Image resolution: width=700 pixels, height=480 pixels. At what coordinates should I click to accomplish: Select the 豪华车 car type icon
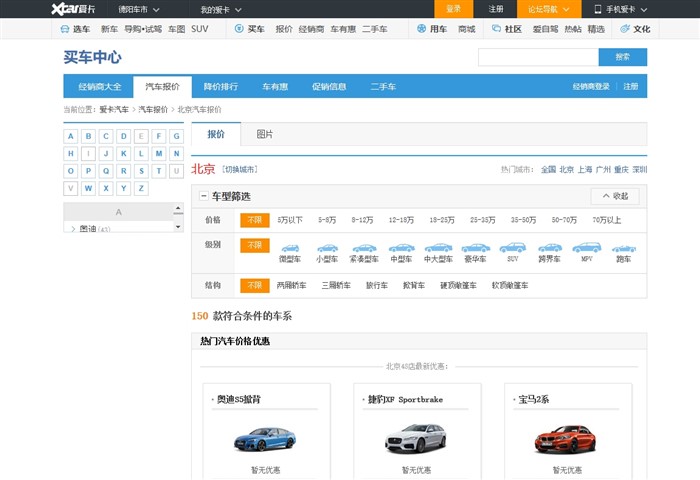tap(475, 248)
